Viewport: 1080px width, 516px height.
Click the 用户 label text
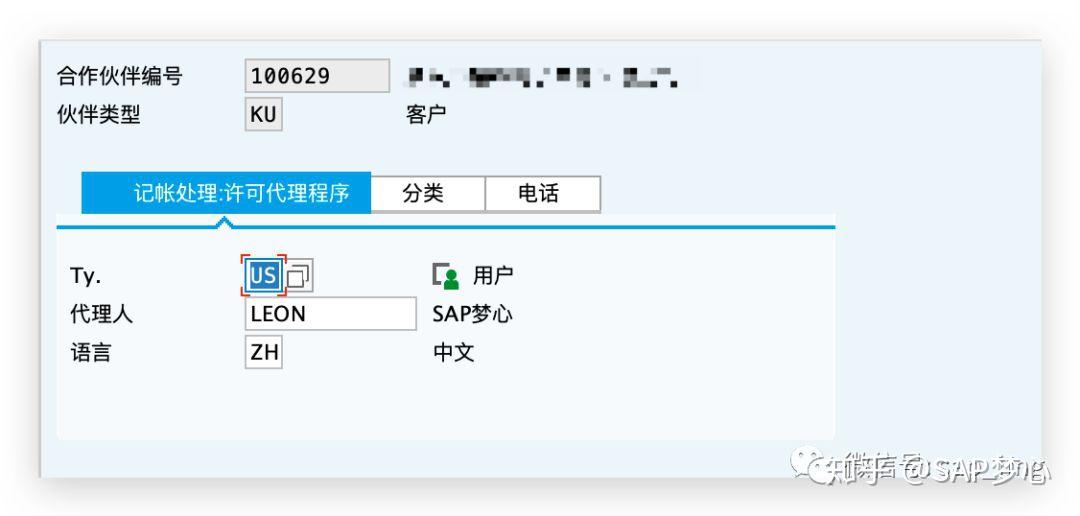click(492, 276)
